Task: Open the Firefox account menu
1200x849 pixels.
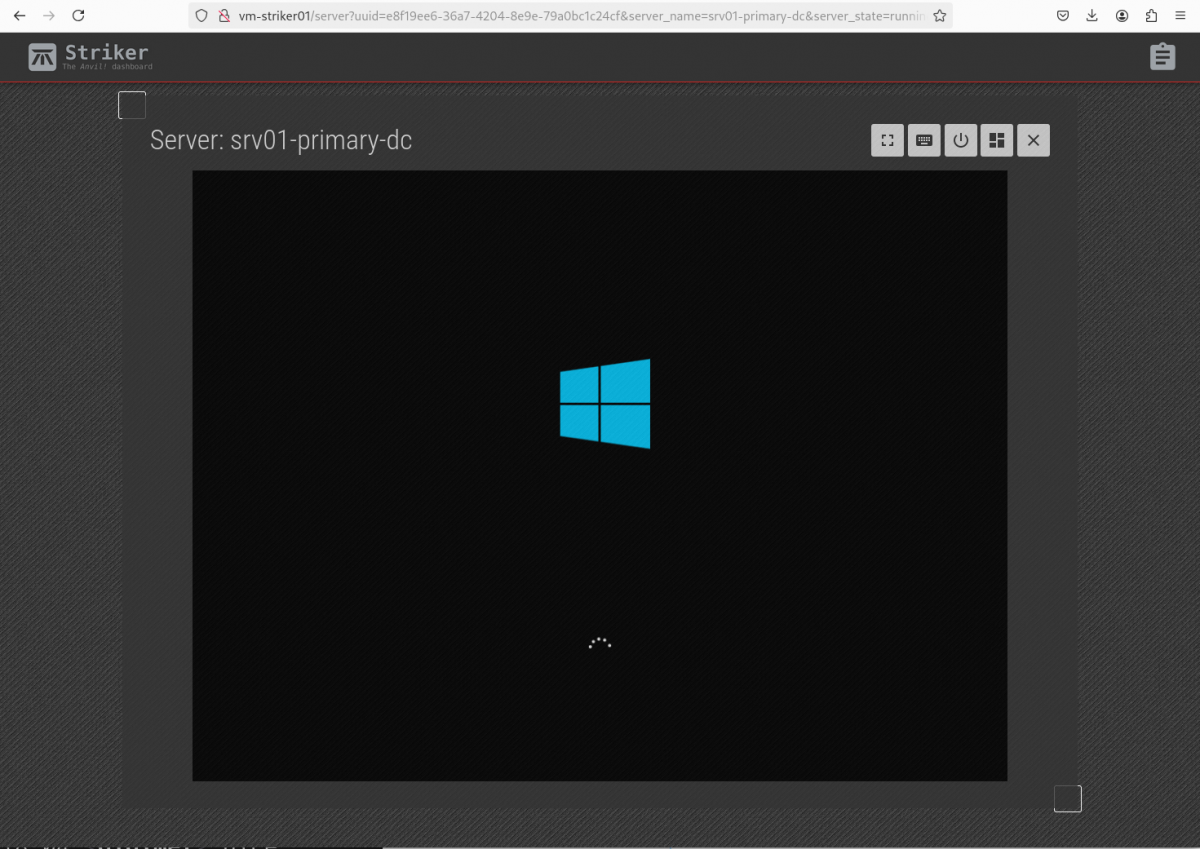Action: pos(1122,16)
